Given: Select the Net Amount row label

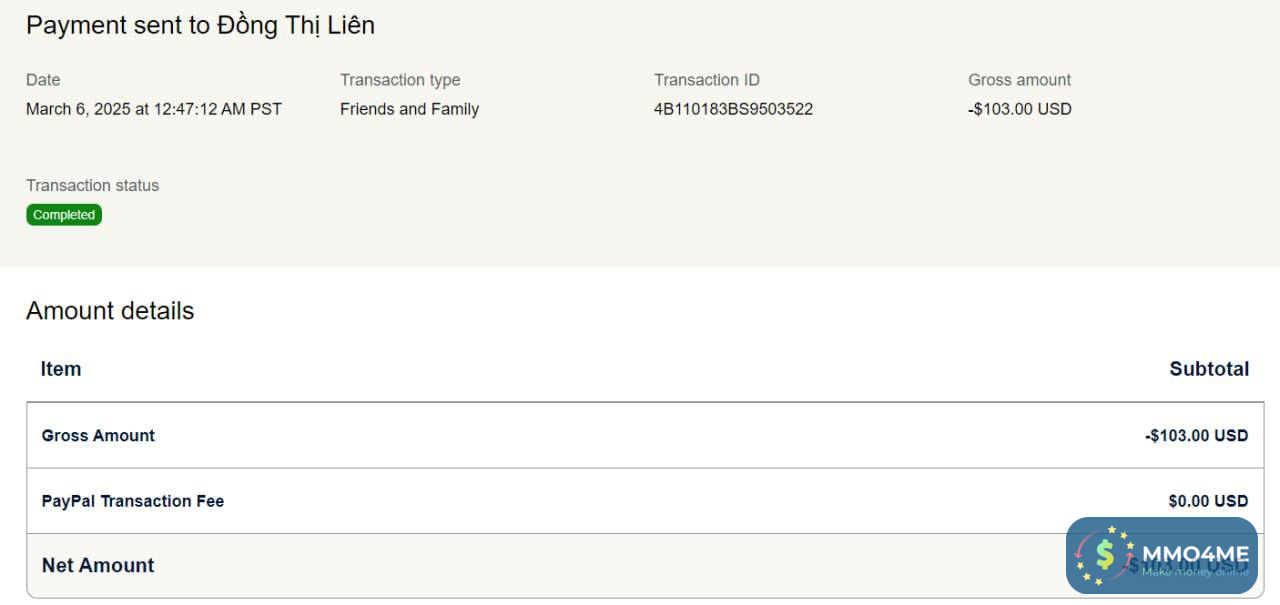Looking at the screenshot, I should click(98, 566).
